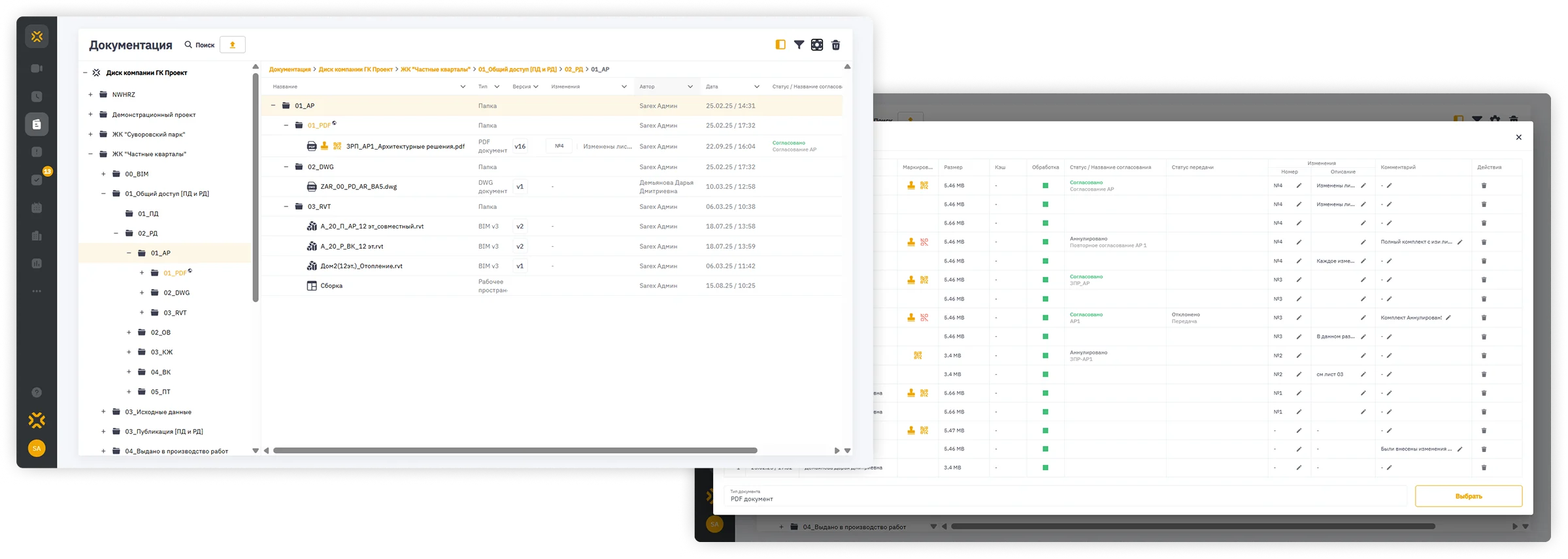Click Отклонено Передача status in dialog
This screenshot has height=559, width=1568.
(1186, 317)
